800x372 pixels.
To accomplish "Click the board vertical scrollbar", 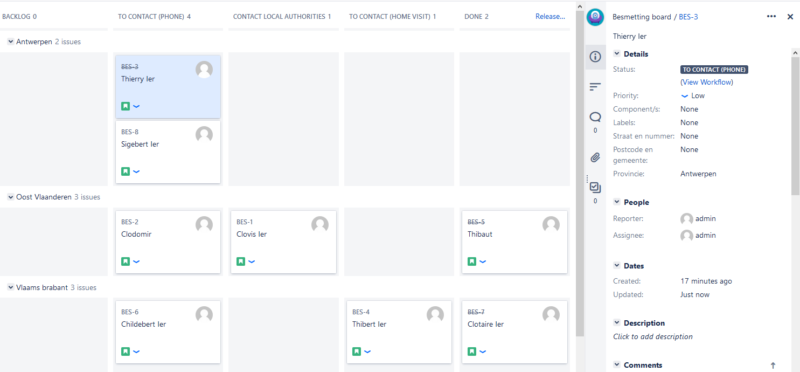I will 580,173.
